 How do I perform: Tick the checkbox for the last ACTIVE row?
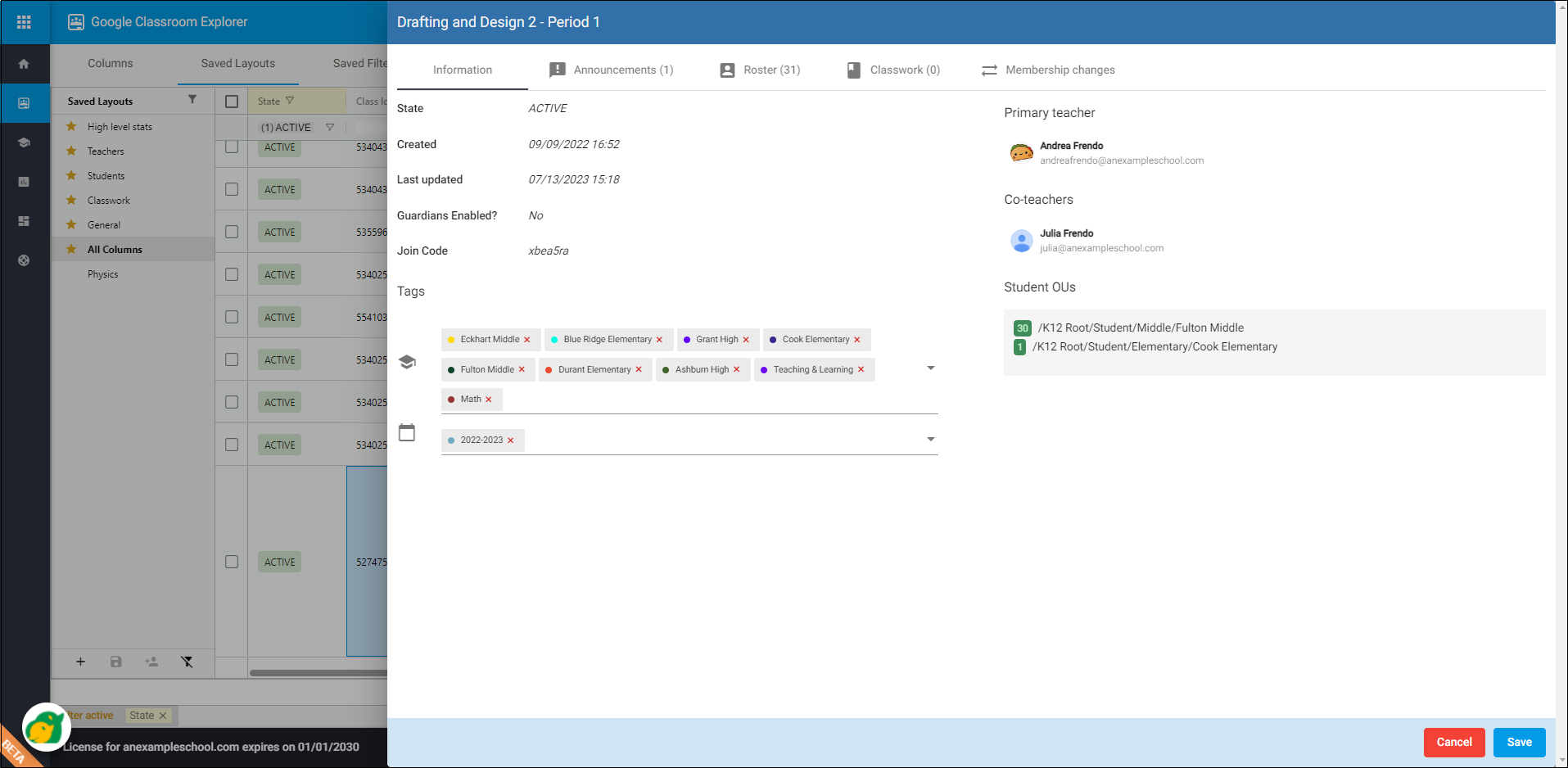(x=232, y=562)
